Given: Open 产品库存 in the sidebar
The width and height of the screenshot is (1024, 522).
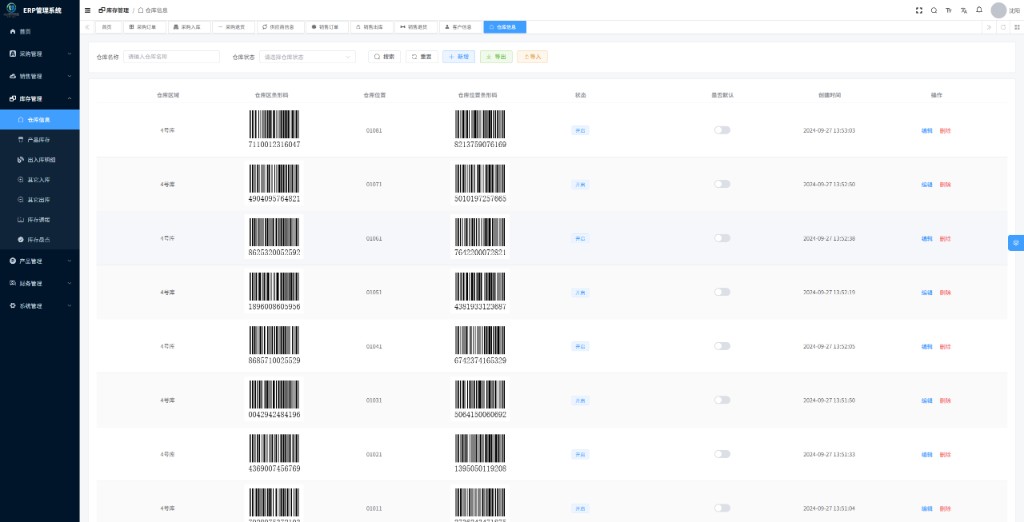Looking at the screenshot, I should [40, 140].
